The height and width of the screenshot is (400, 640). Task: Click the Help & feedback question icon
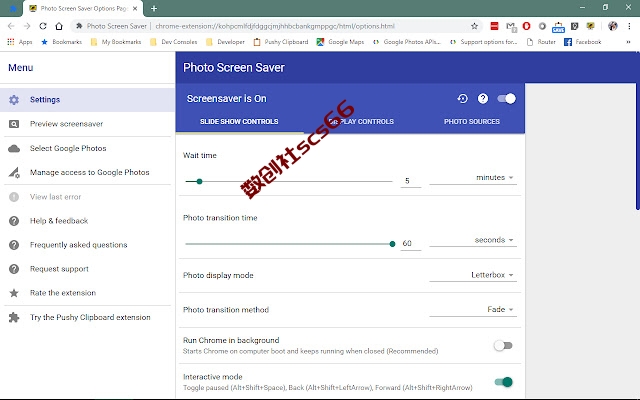[14, 221]
